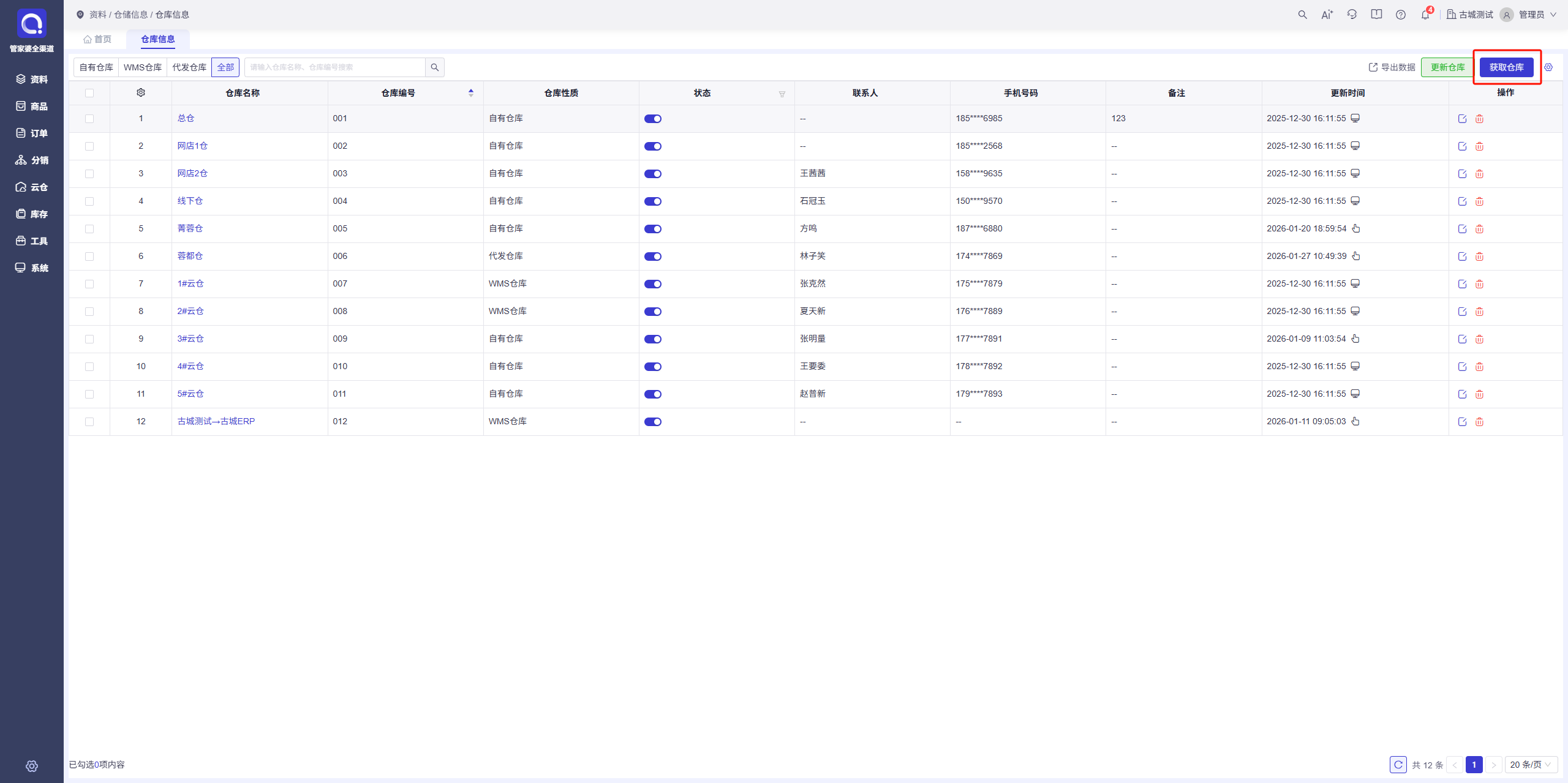Click the next page arrow
Image resolution: width=1568 pixels, height=783 pixels.
tap(1494, 765)
